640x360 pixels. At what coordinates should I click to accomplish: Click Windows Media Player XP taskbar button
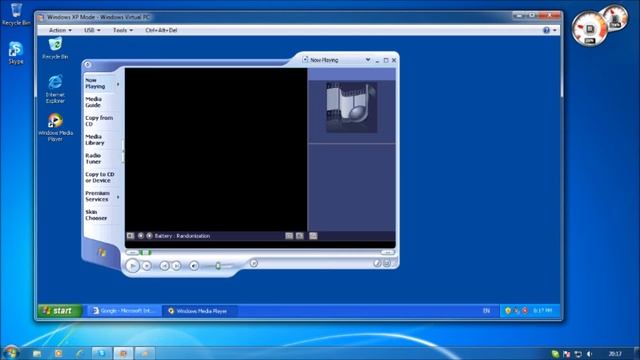click(x=199, y=311)
